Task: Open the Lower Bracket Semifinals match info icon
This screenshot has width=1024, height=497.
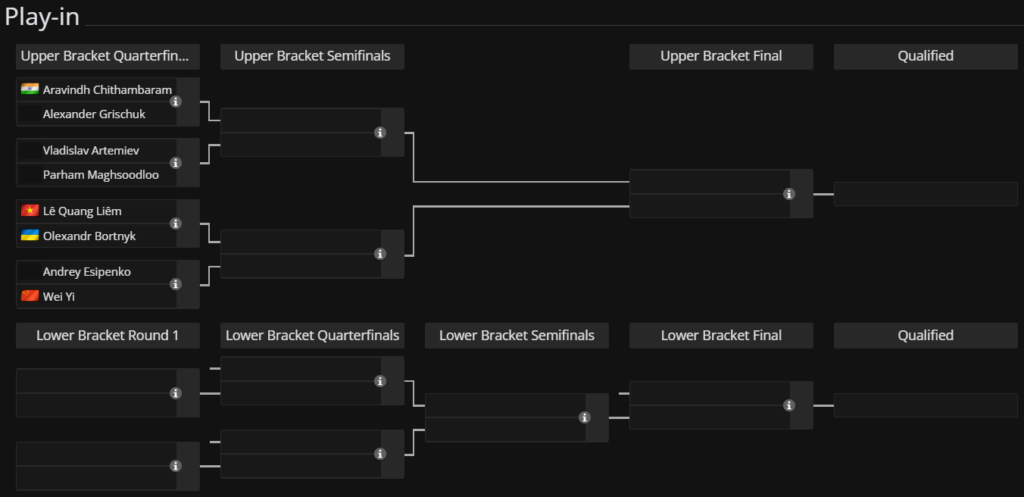Action: pyautogui.click(x=584, y=417)
